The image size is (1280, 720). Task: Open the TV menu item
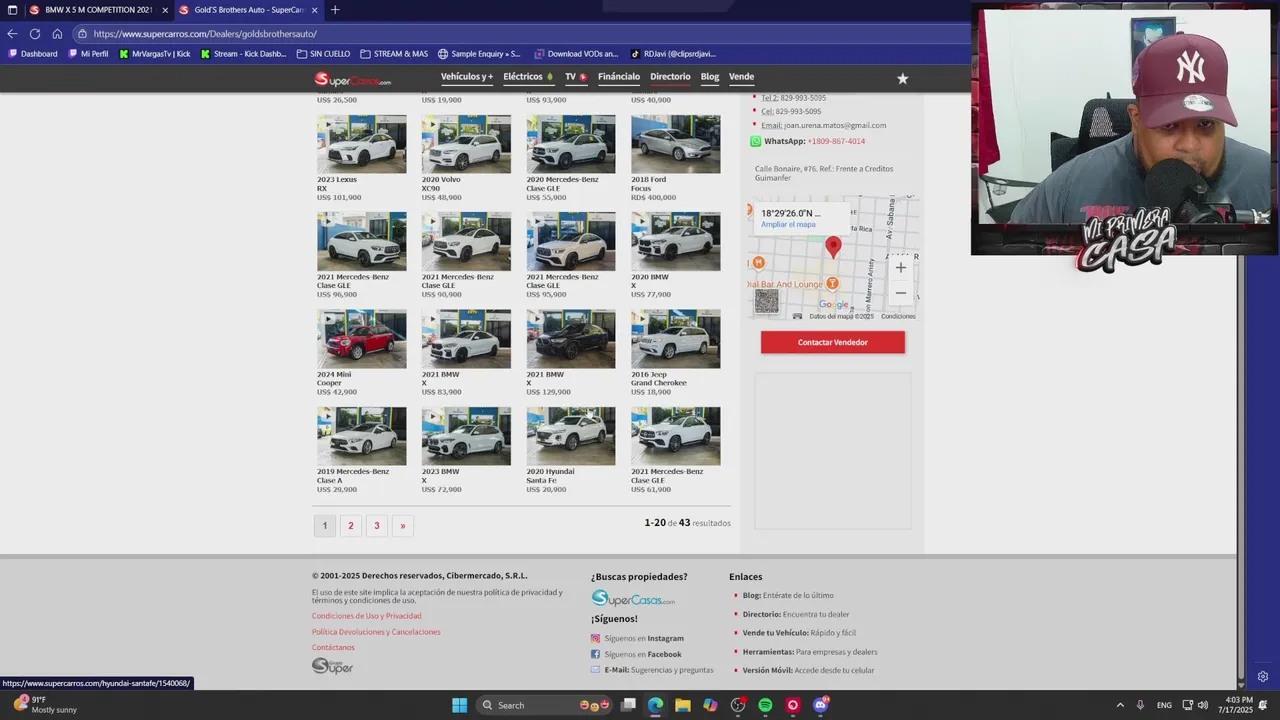click(x=575, y=77)
